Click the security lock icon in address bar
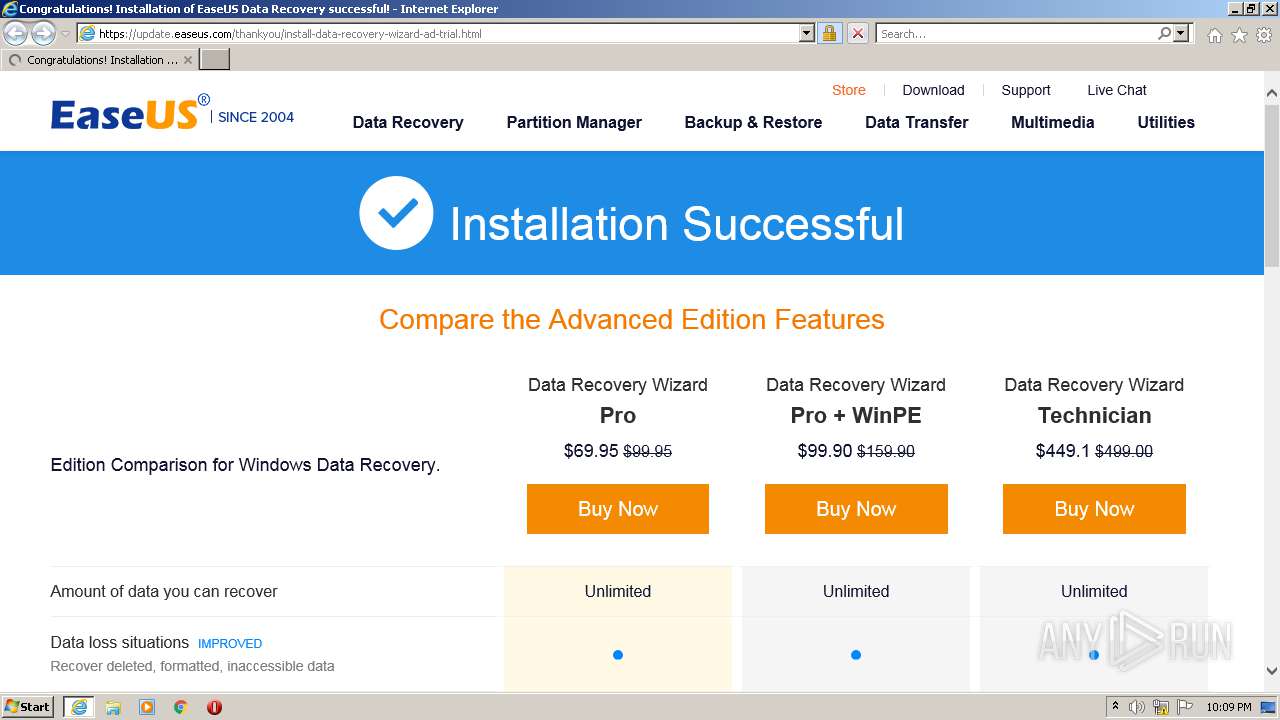This screenshot has width=1280, height=720. [829, 33]
